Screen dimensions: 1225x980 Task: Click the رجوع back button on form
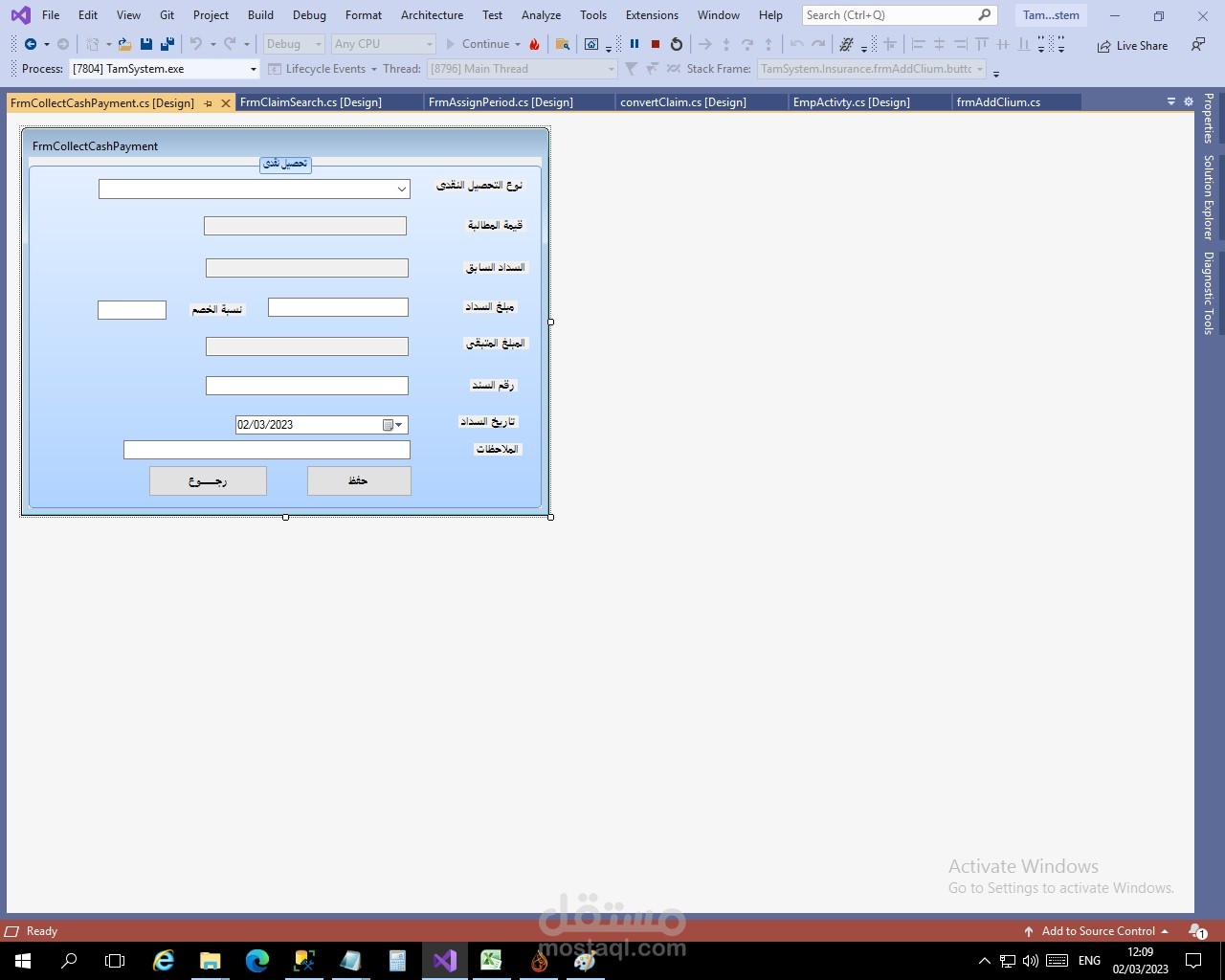[x=208, y=480]
